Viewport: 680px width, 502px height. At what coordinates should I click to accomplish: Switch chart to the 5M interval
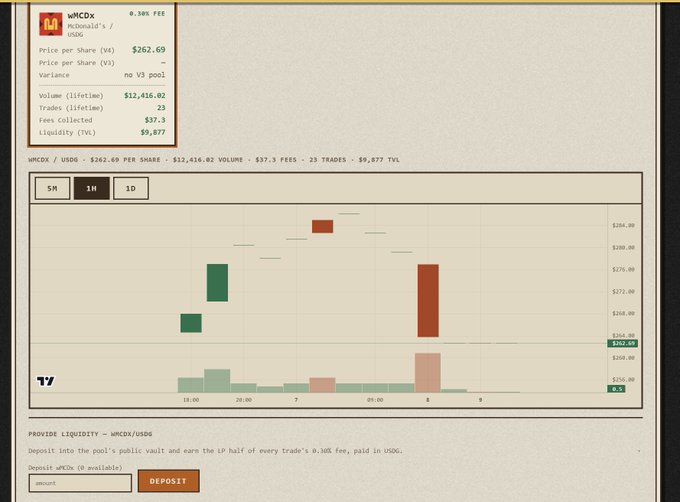point(52,189)
